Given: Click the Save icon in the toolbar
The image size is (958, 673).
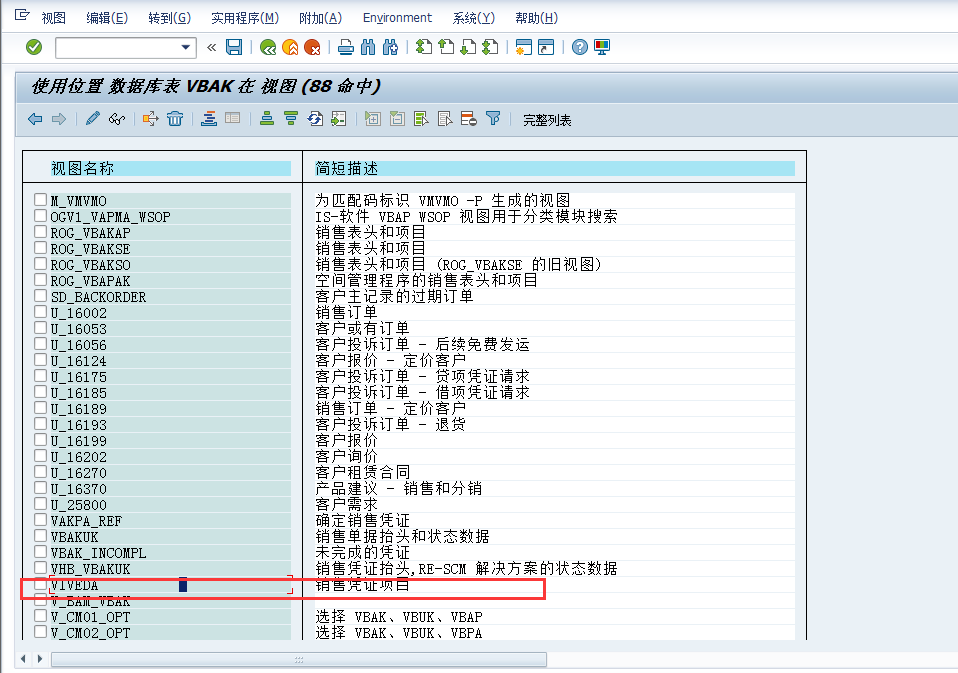Looking at the screenshot, I should point(235,47).
